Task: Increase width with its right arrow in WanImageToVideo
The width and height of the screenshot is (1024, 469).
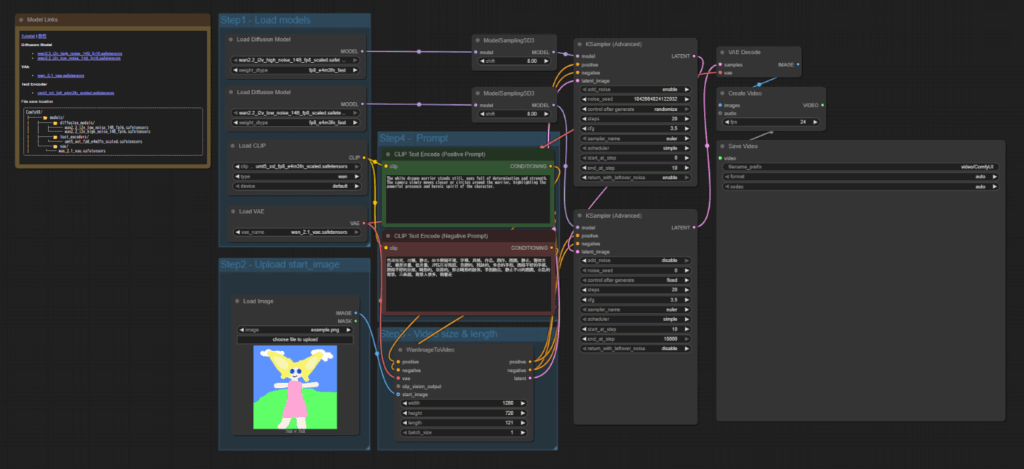Action: tap(522, 404)
